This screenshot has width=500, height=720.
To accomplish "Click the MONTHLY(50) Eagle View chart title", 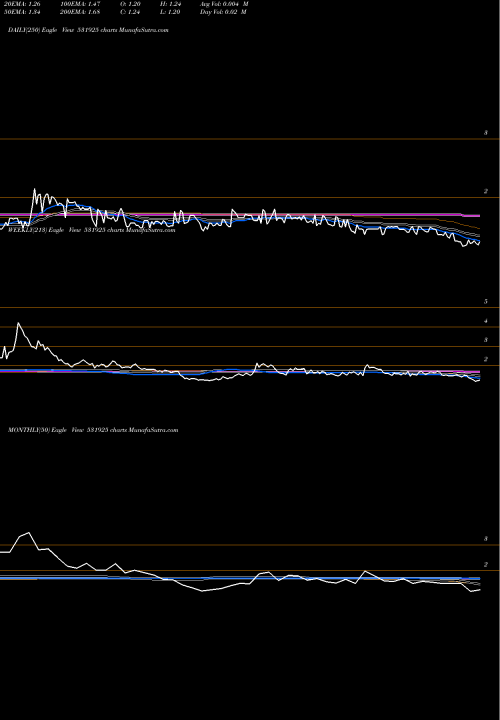I will 93,430.
